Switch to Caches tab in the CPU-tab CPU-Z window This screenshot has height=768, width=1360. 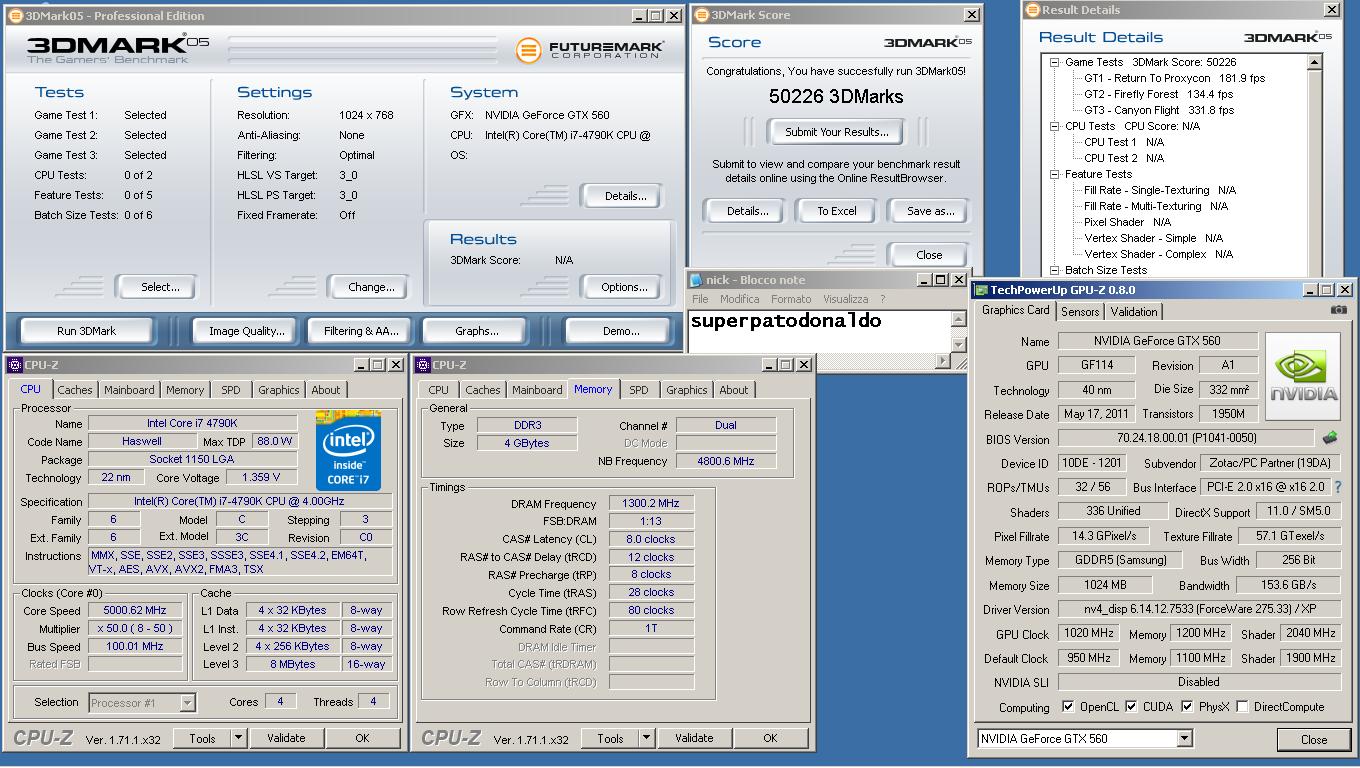click(x=74, y=390)
